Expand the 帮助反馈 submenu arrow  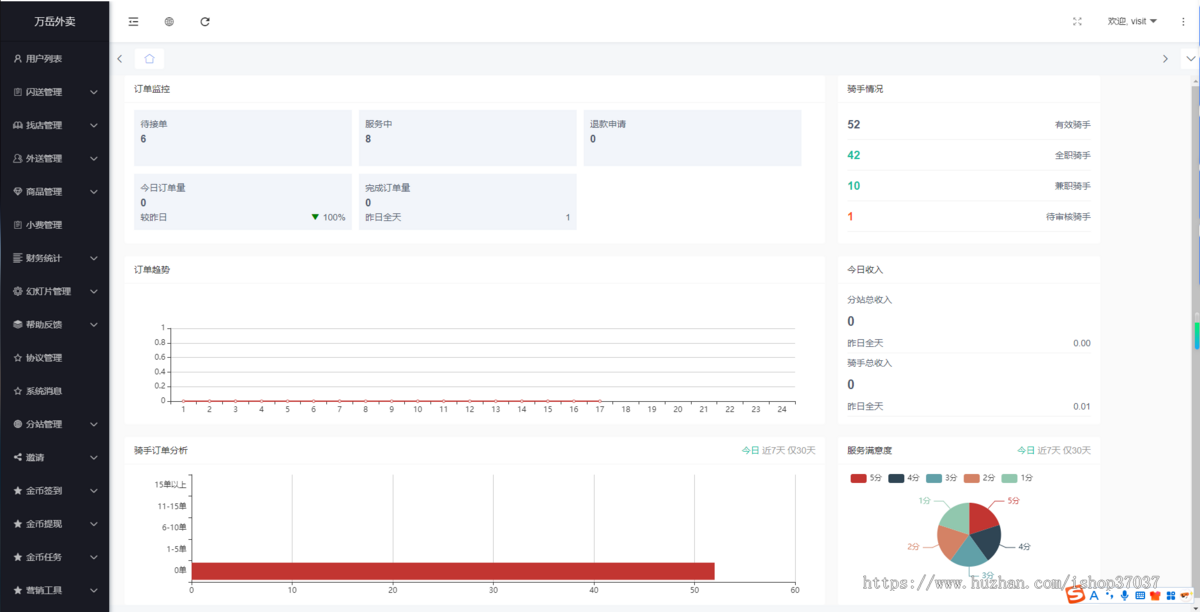(94, 324)
